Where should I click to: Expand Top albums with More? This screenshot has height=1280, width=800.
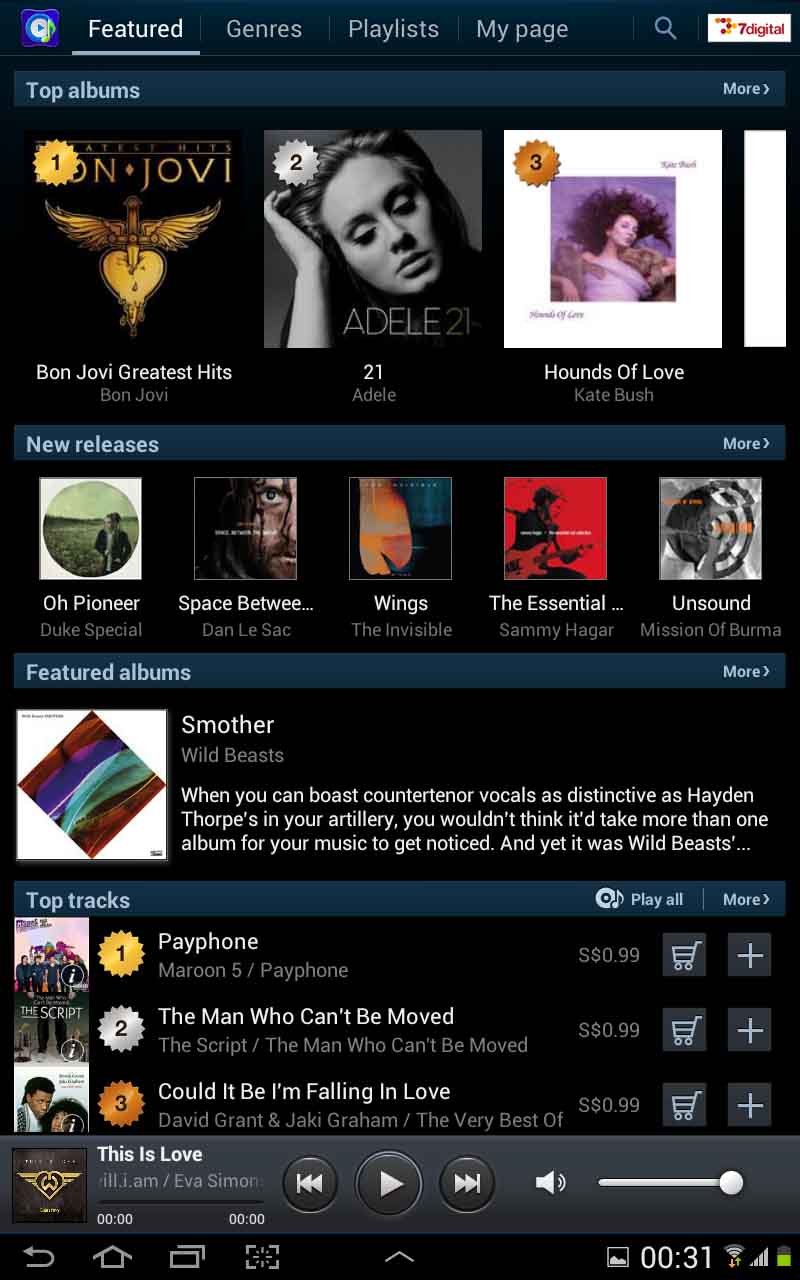pyautogui.click(x=746, y=89)
